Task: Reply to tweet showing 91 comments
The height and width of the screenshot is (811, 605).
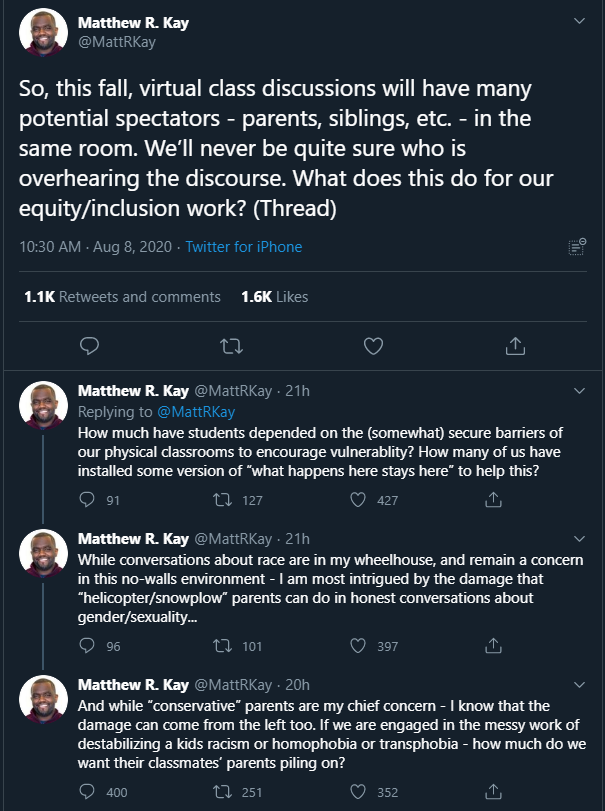Action: point(87,500)
